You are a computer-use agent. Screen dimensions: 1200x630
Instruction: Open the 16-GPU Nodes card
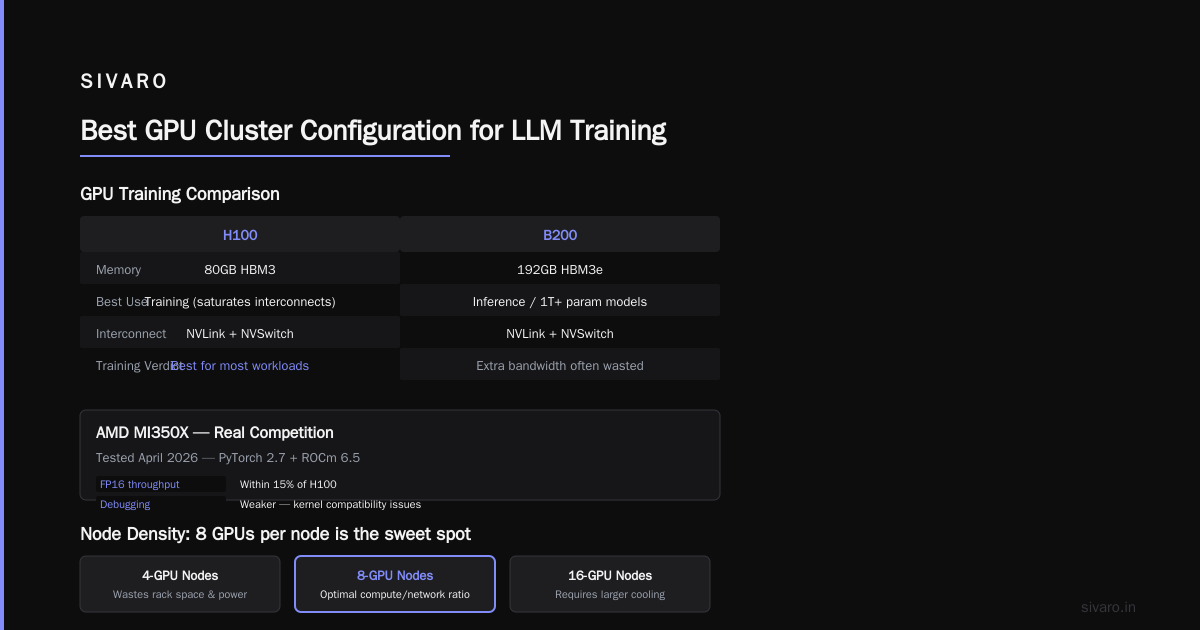point(610,584)
